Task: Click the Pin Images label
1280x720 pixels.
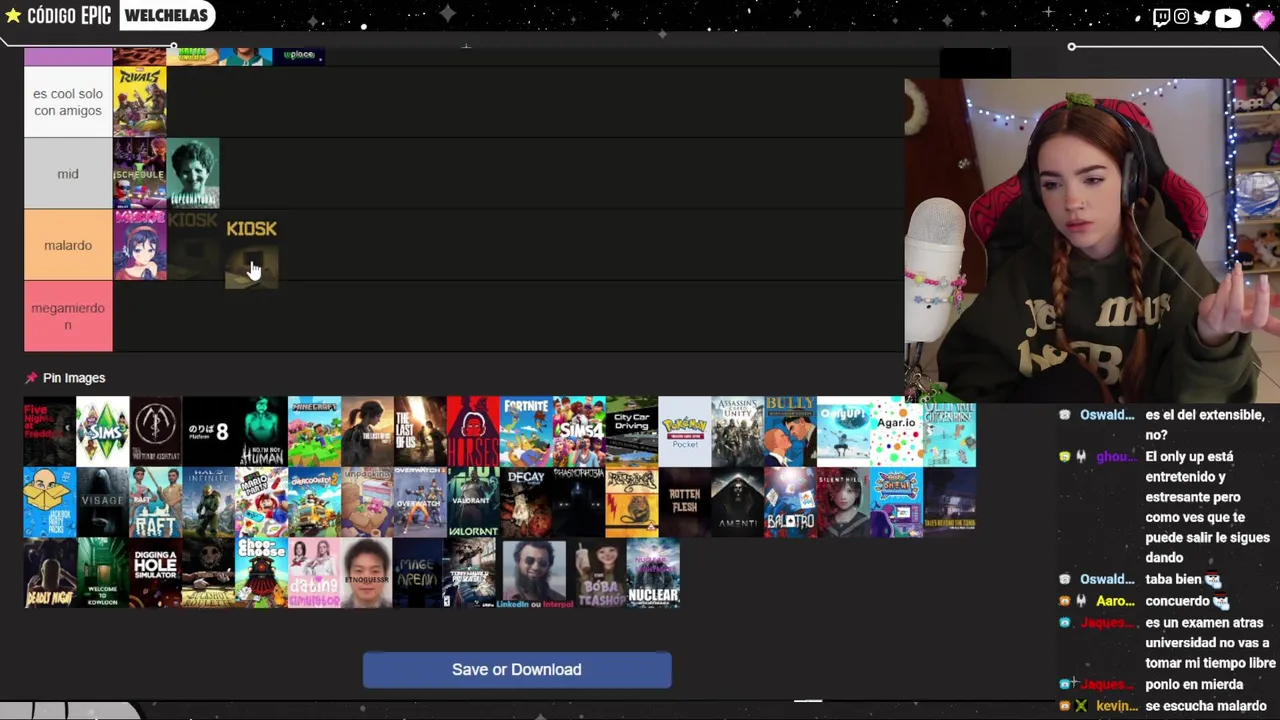Action: (74, 378)
